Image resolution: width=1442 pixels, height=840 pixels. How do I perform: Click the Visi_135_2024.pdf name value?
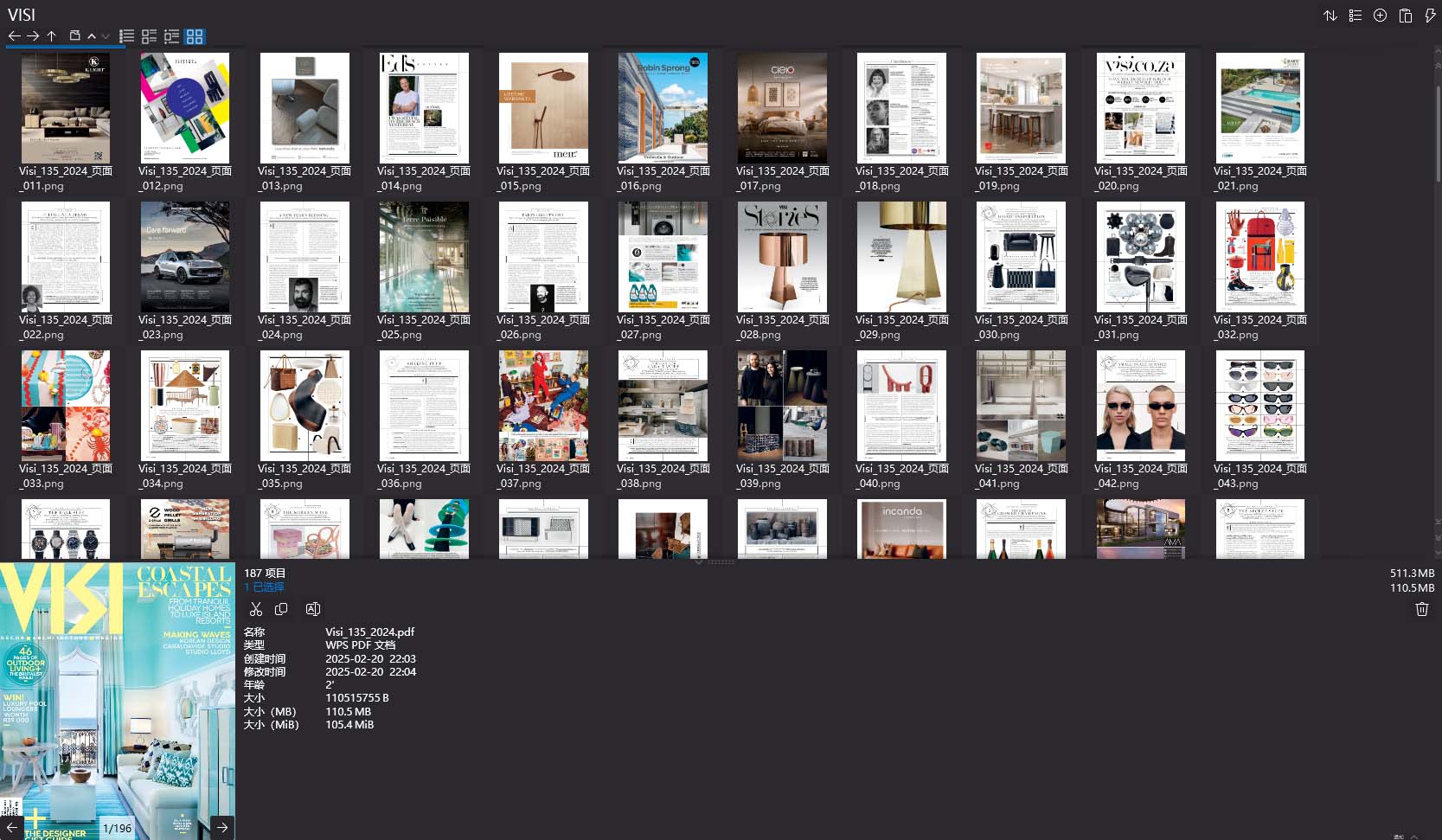click(x=369, y=632)
